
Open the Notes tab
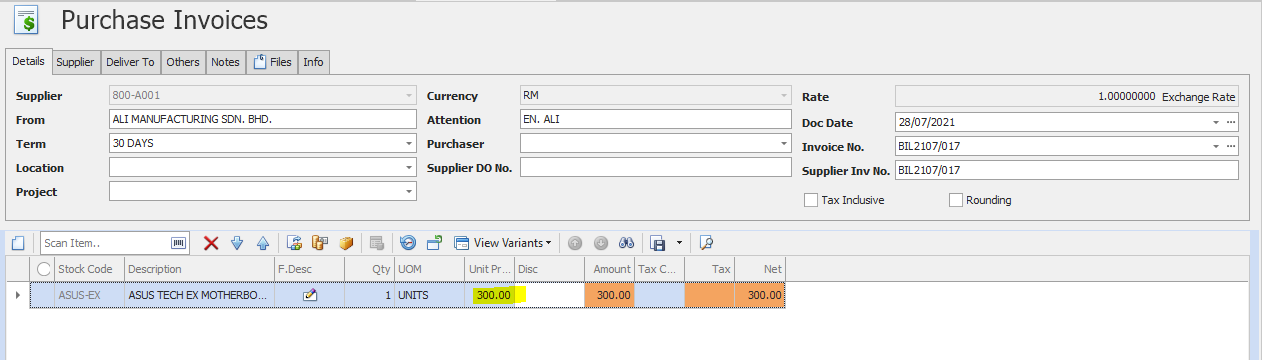tap(225, 62)
